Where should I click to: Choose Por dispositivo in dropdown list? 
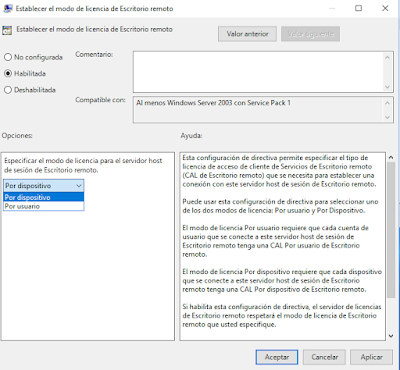coord(44,197)
